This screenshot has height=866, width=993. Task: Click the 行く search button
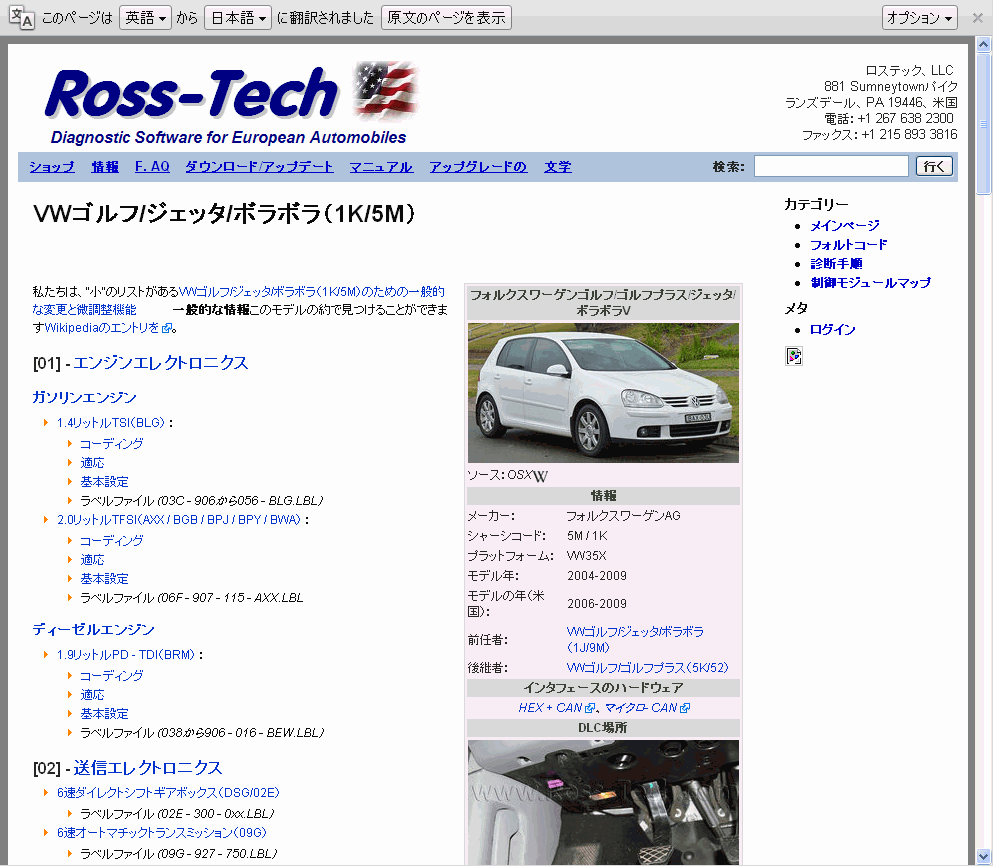point(934,167)
